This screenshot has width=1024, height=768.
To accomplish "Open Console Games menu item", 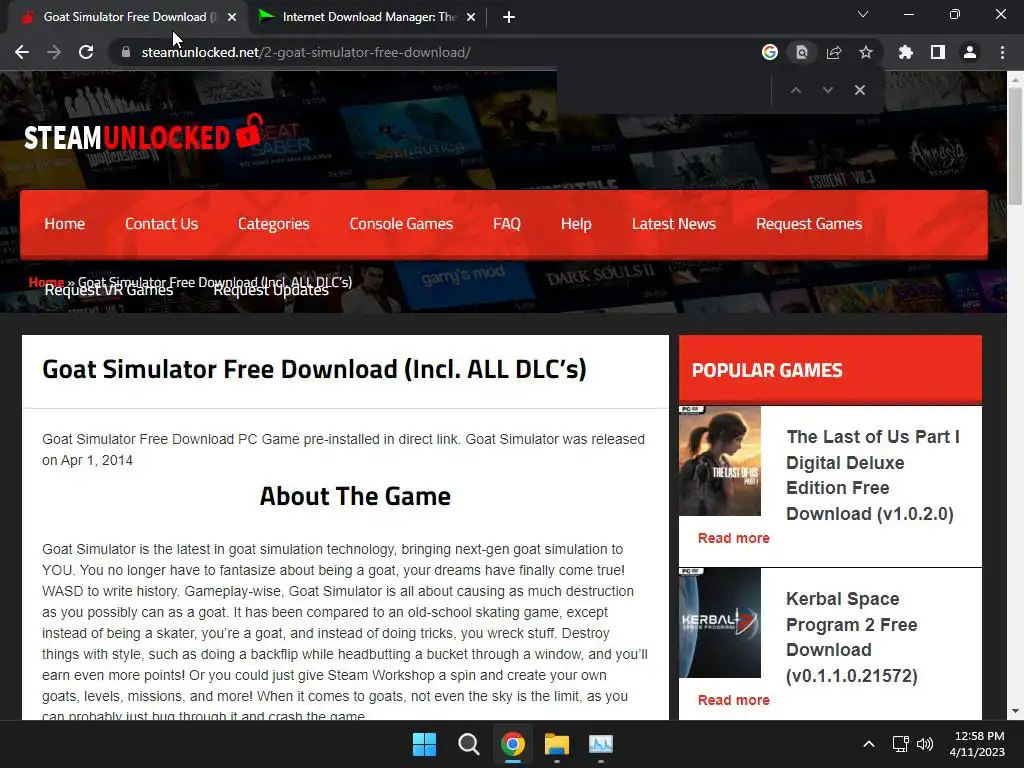I will pyautogui.click(x=401, y=224).
